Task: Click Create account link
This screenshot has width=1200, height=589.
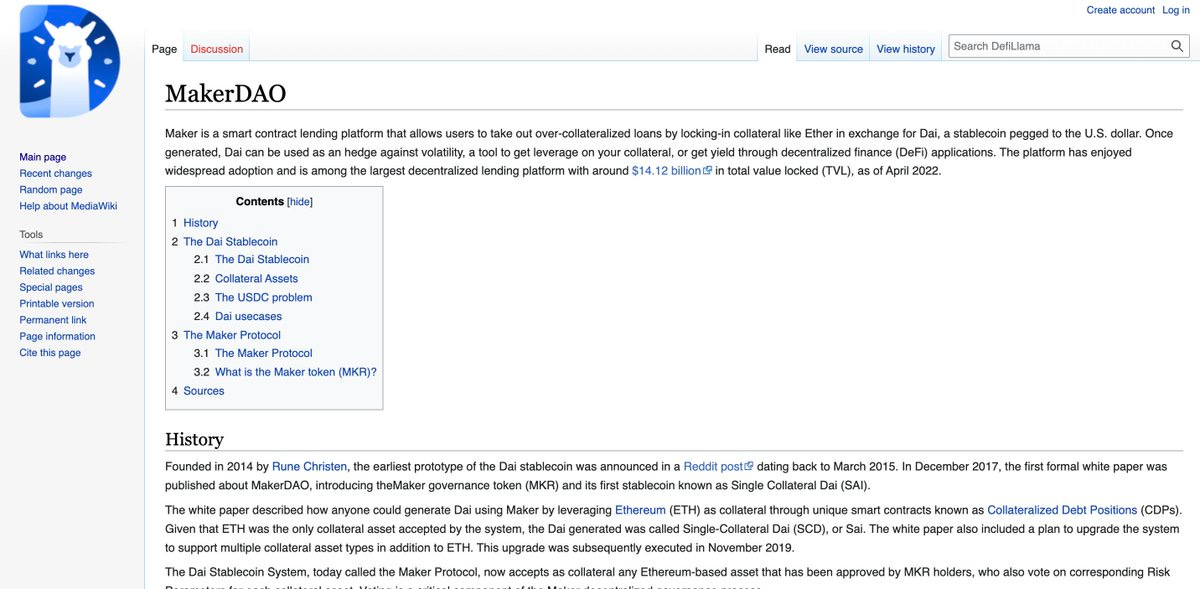Action: coord(1121,10)
